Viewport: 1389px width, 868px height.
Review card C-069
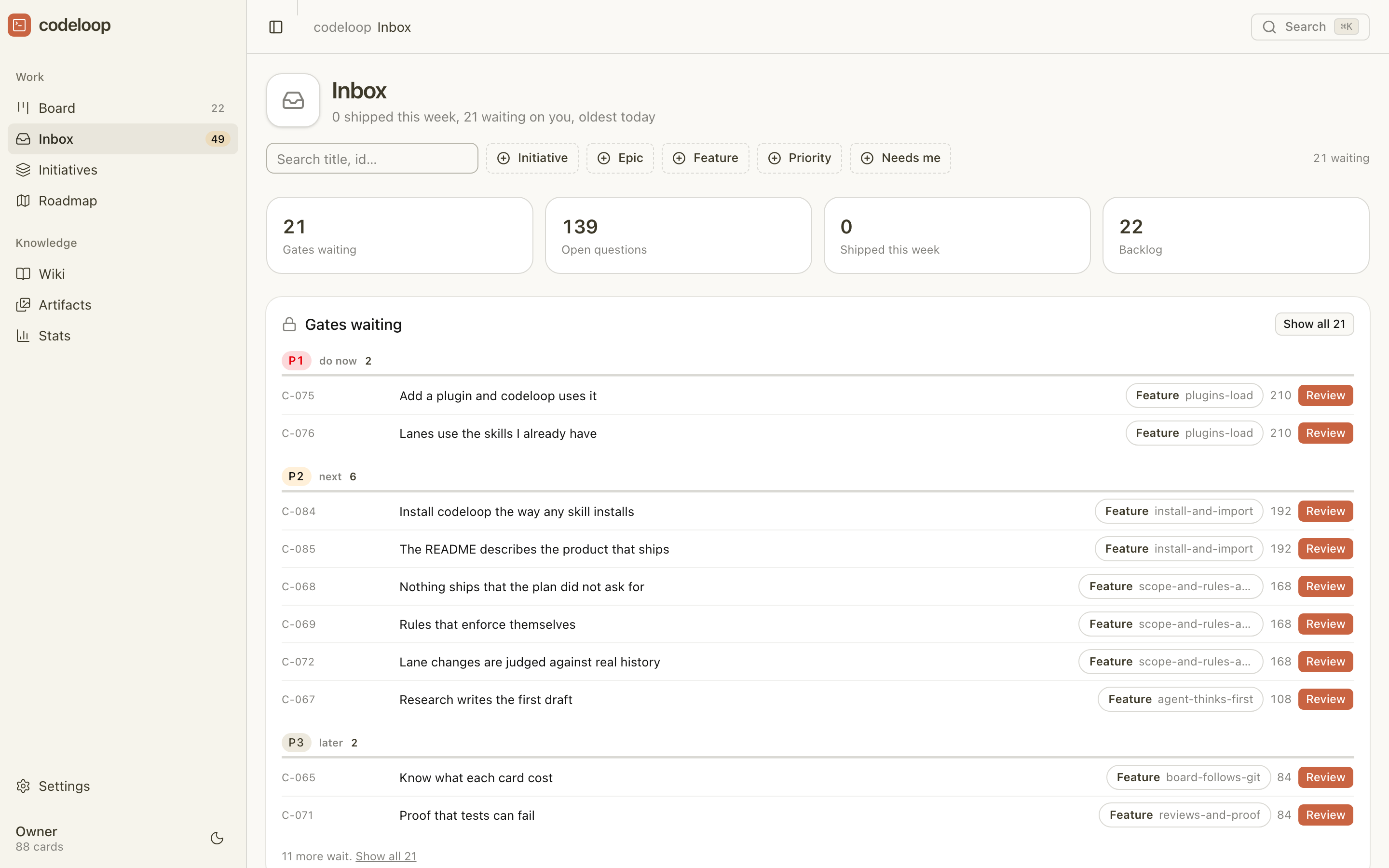tap(1325, 624)
